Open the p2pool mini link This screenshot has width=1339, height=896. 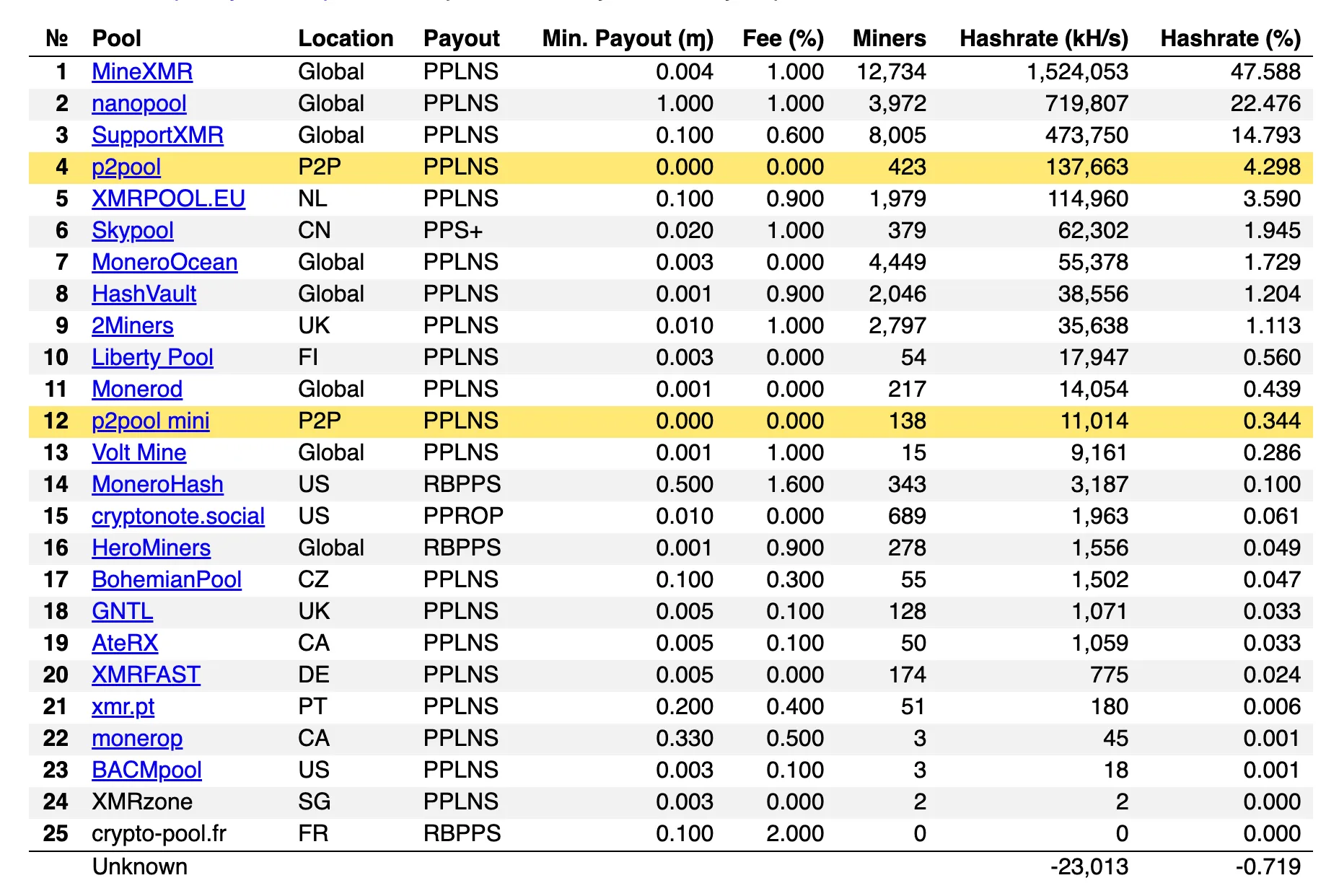tap(151, 421)
